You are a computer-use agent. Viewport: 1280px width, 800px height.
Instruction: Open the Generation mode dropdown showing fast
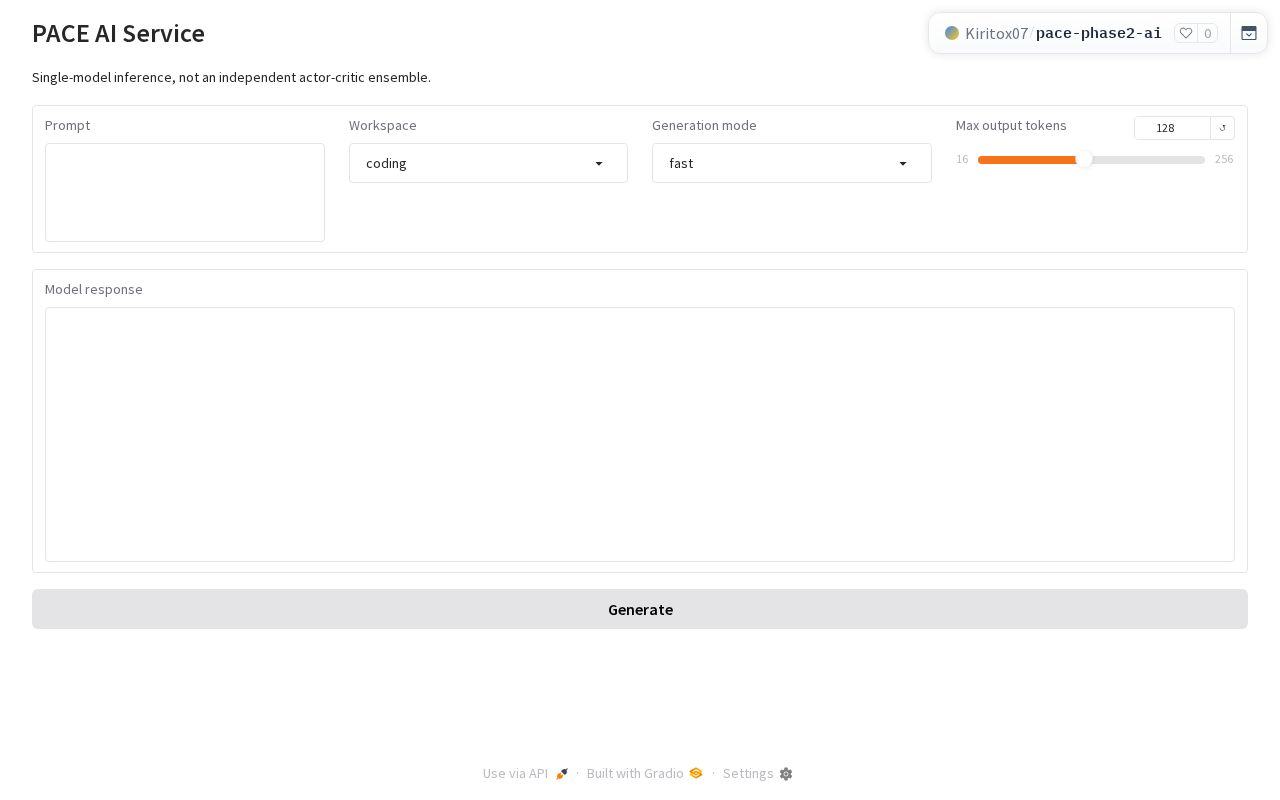792,163
